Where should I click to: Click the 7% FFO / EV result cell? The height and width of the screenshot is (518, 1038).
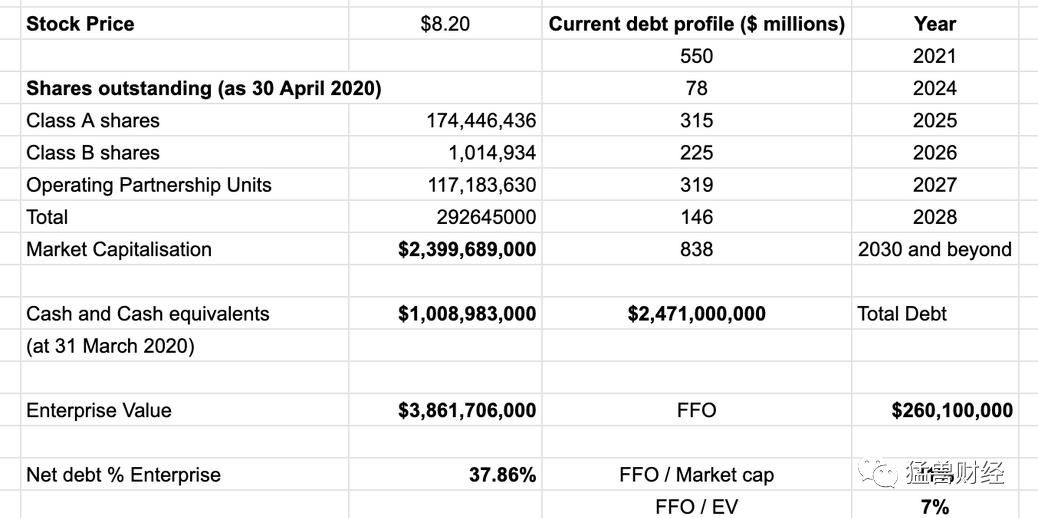click(x=934, y=507)
